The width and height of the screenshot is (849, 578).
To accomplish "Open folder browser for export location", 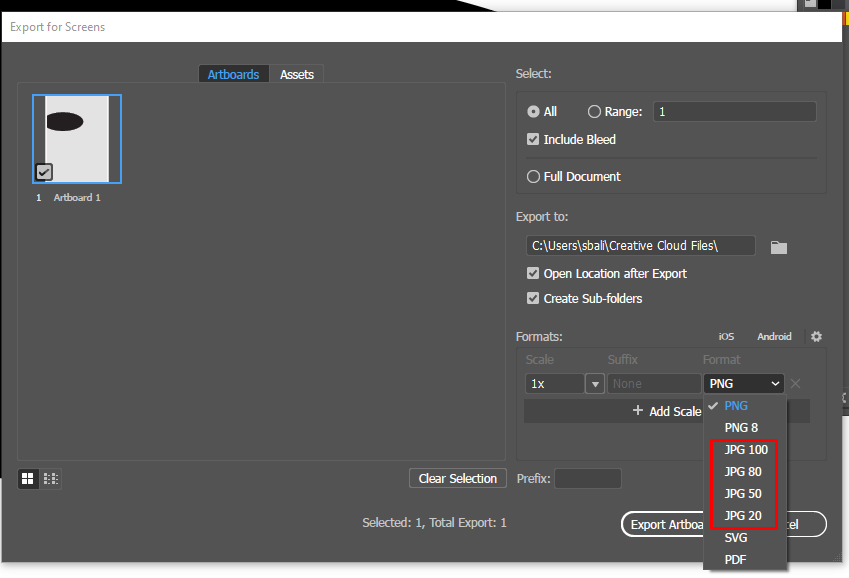I will pyautogui.click(x=779, y=245).
